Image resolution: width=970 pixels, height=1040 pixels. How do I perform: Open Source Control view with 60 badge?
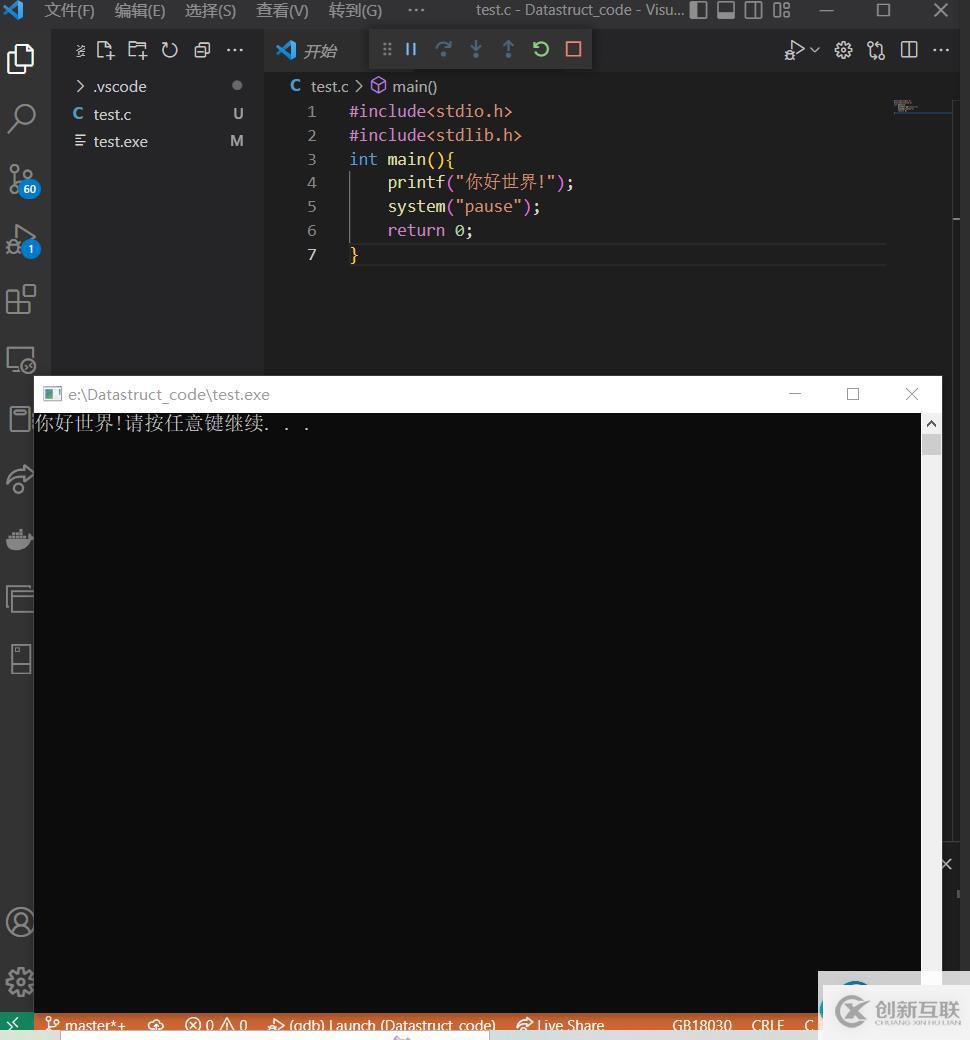pyautogui.click(x=23, y=180)
